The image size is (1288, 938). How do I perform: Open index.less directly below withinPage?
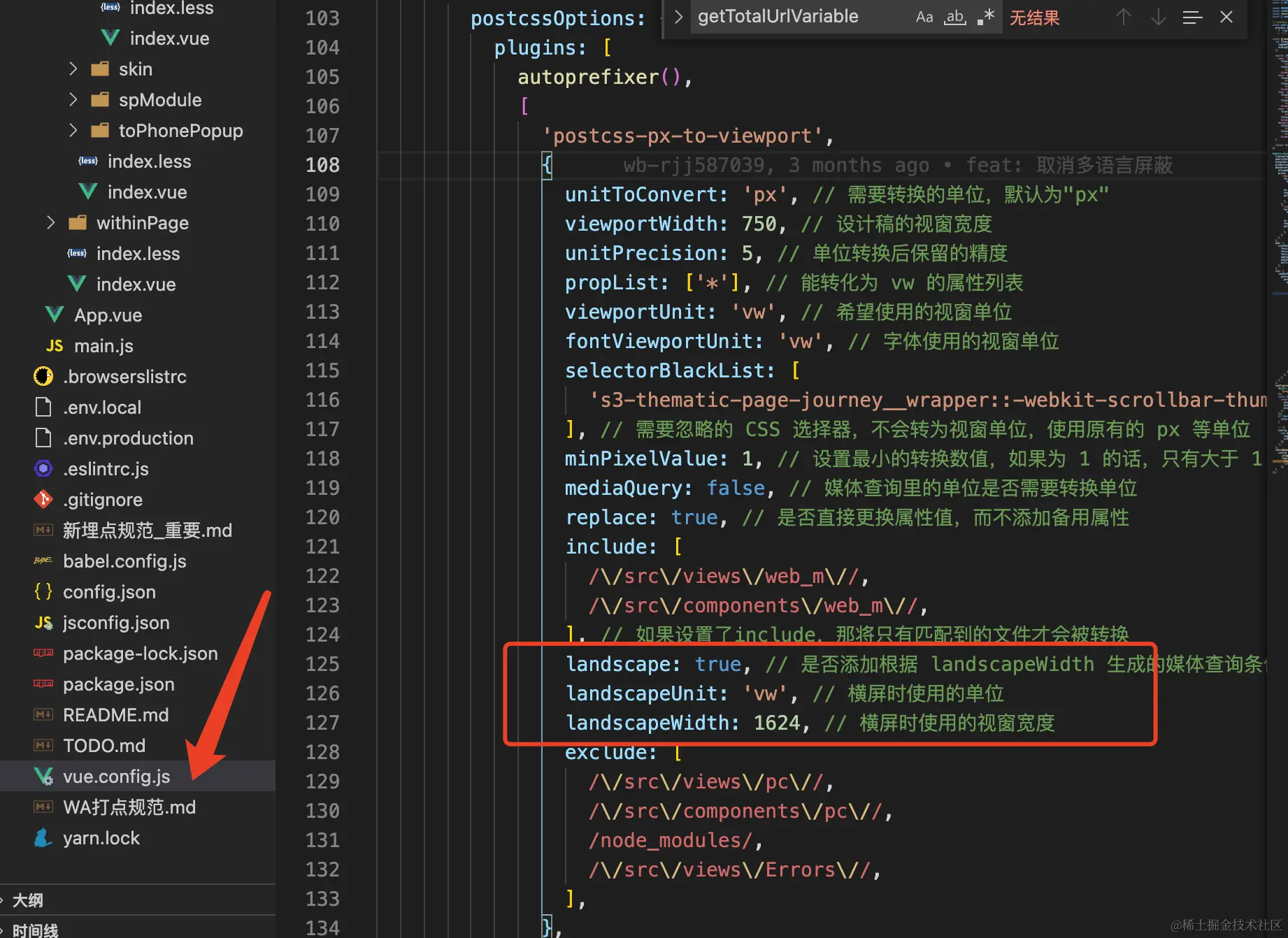coord(138,253)
